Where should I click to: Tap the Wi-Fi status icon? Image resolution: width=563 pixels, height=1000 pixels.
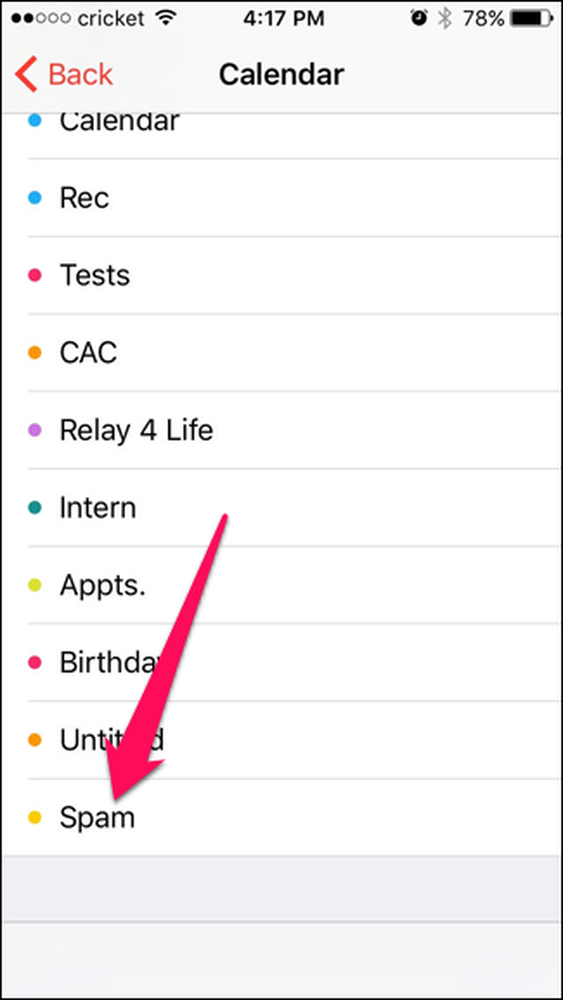166,19
